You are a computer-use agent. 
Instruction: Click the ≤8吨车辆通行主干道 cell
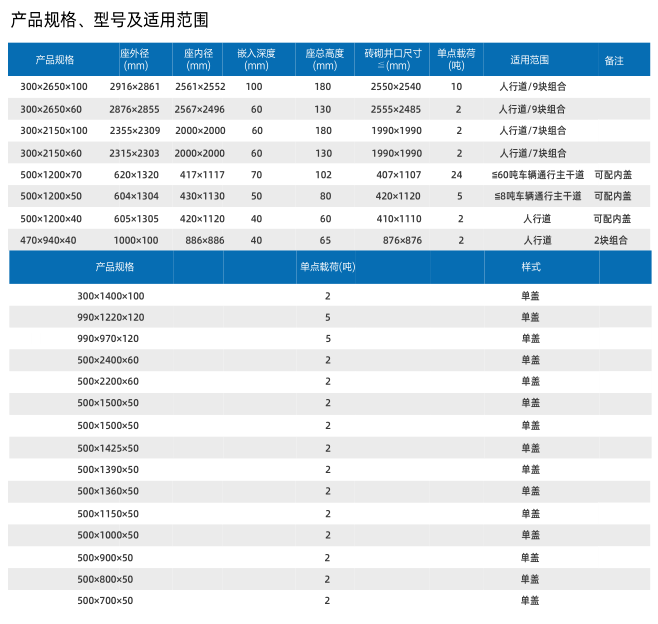(538, 197)
